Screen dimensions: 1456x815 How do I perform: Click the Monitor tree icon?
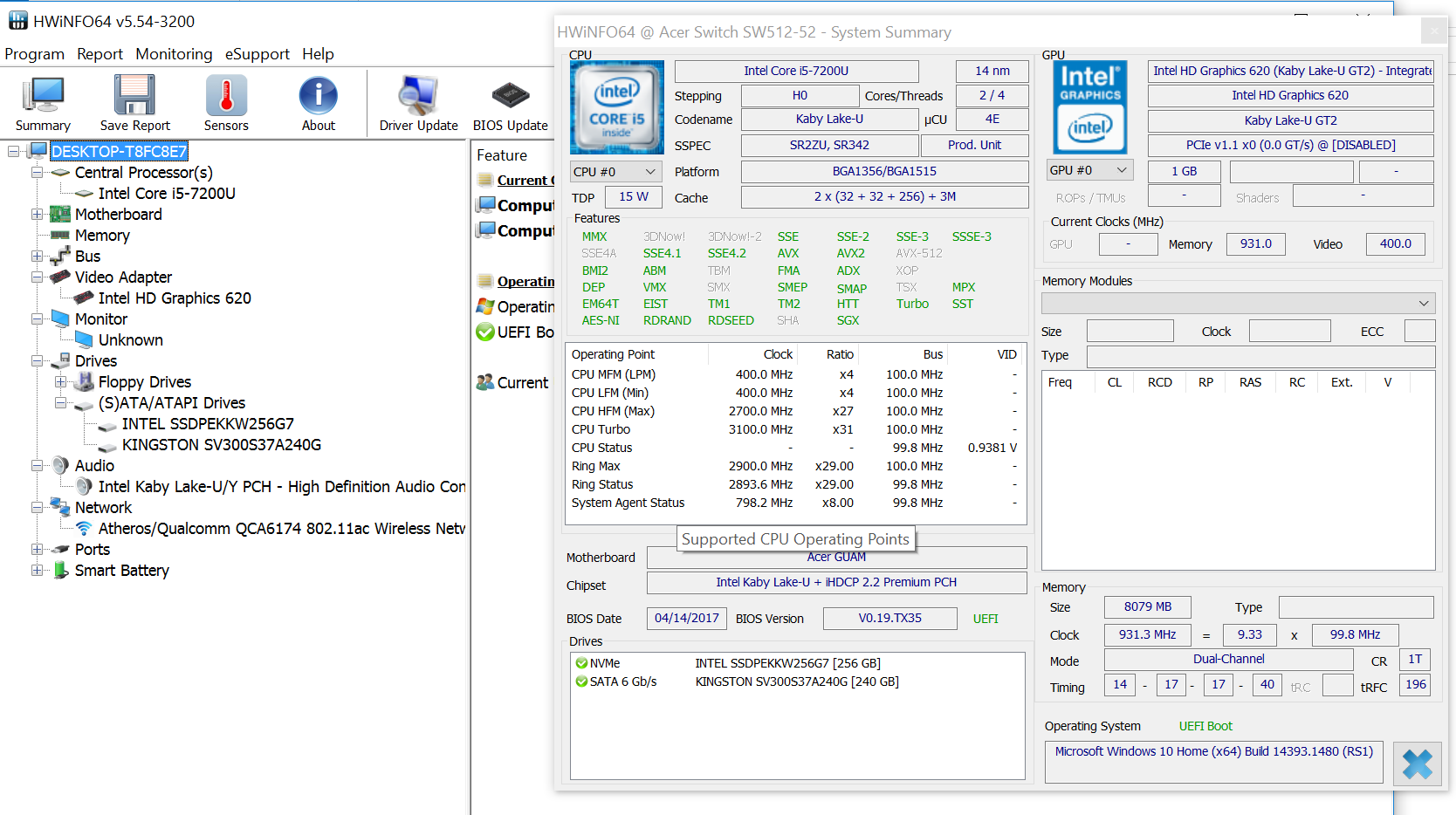coord(60,318)
